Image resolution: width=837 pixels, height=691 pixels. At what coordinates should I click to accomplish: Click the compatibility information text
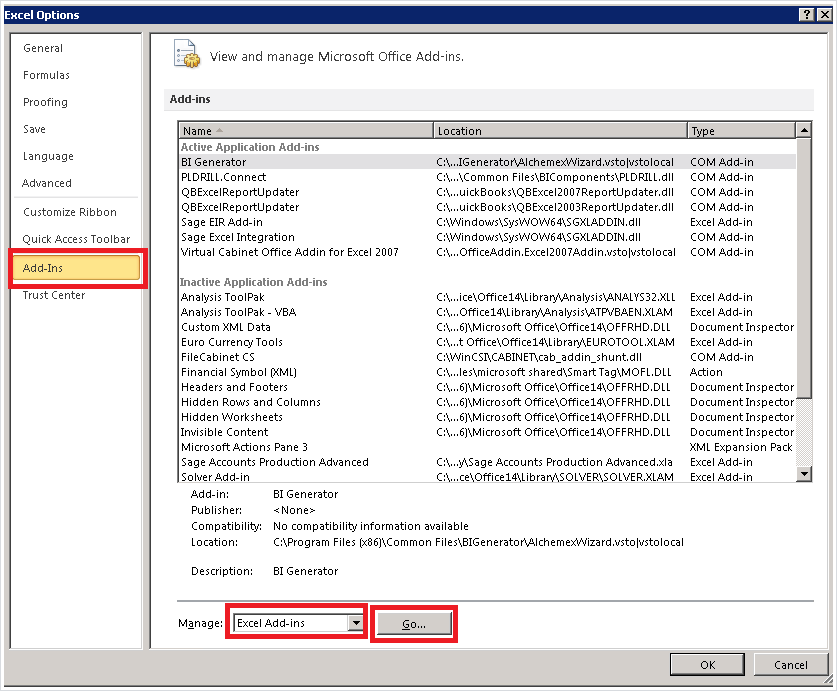(370, 526)
